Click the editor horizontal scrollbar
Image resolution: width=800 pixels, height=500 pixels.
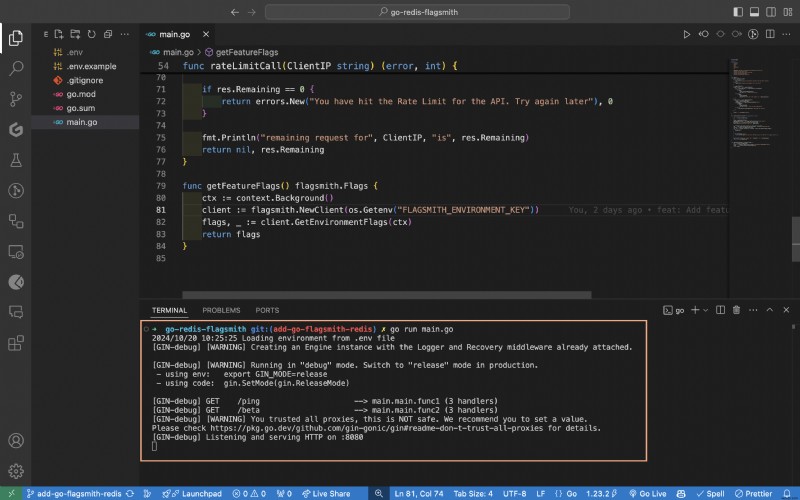[x=387, y=295]
